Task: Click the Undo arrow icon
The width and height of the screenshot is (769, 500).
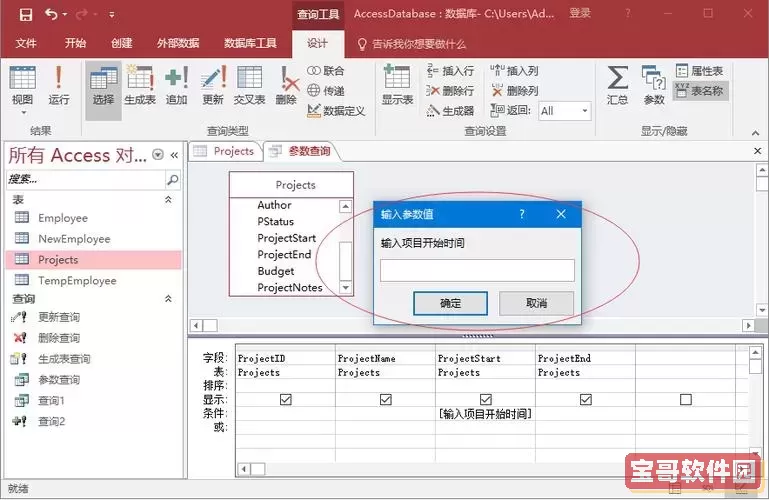Action: point(51,14)
